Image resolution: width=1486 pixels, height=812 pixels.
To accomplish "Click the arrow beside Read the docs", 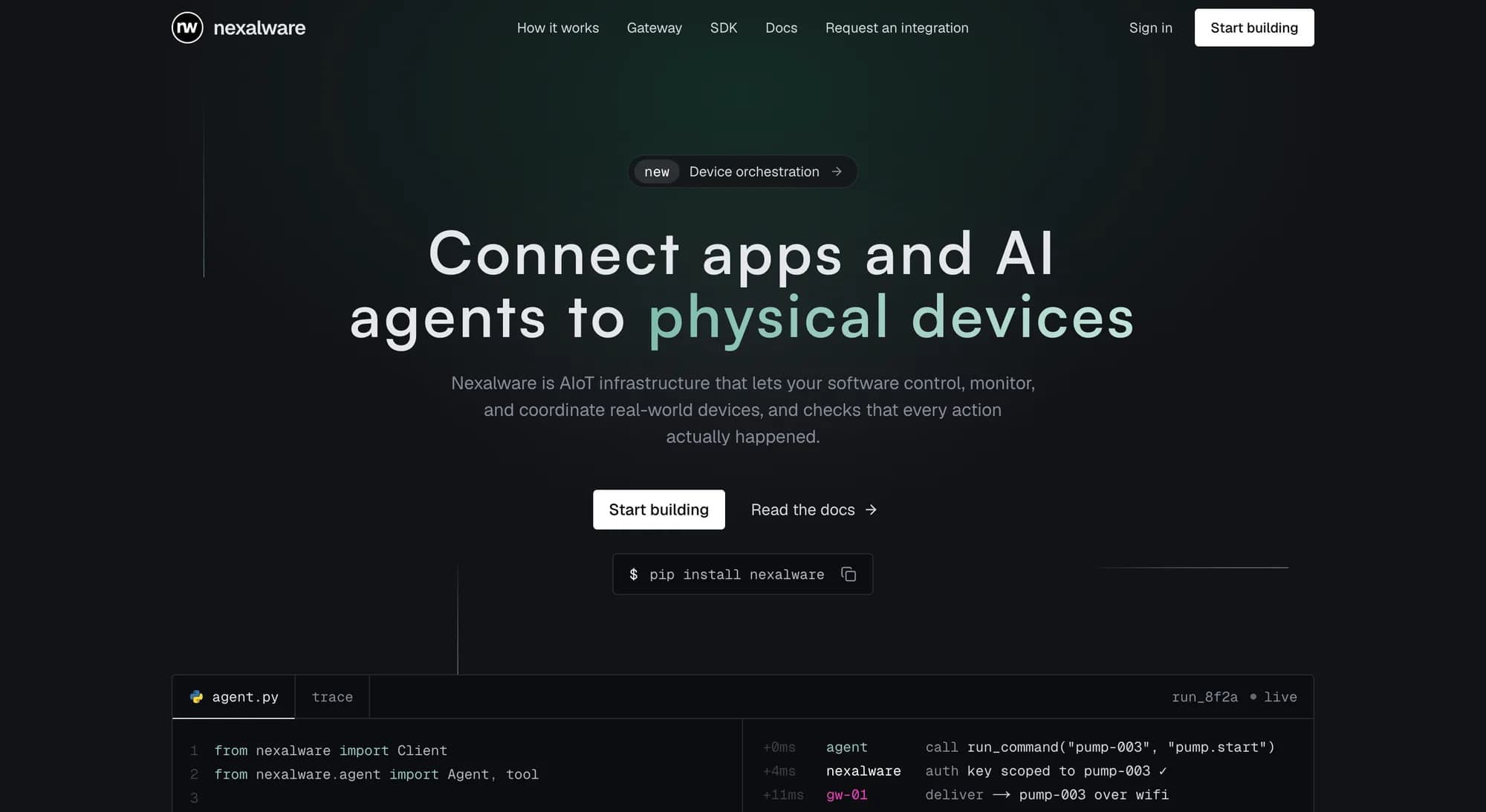I will pyautogui.click(x=871, y=510).
